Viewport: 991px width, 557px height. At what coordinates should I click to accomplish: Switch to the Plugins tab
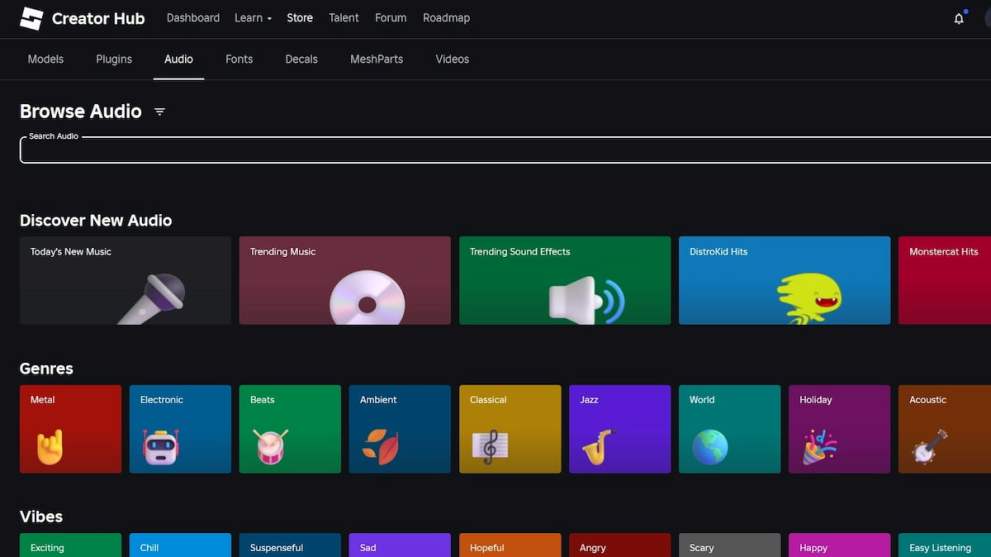(114, 59)
